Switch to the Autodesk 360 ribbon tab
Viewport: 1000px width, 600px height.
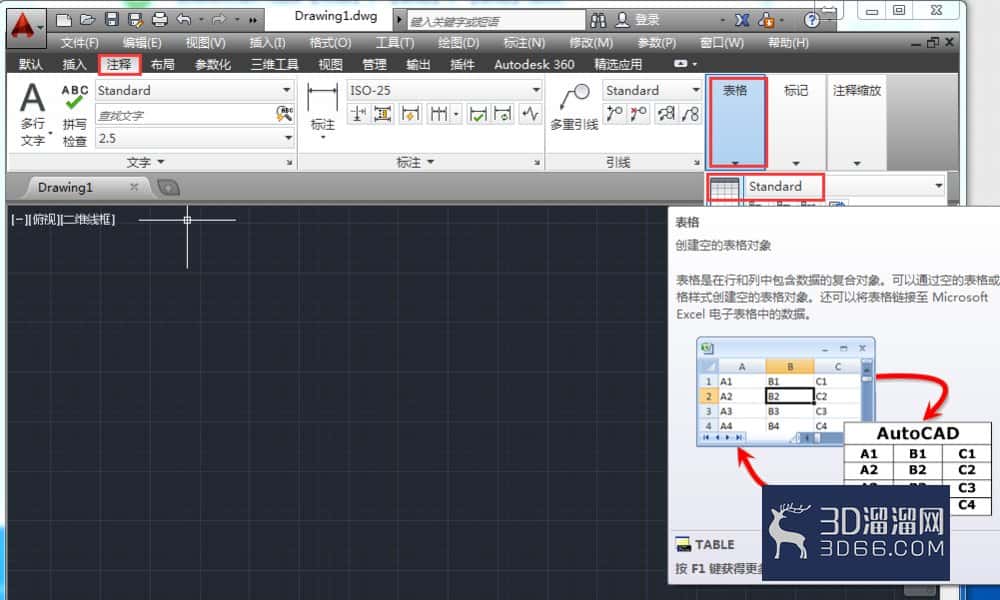534,64
